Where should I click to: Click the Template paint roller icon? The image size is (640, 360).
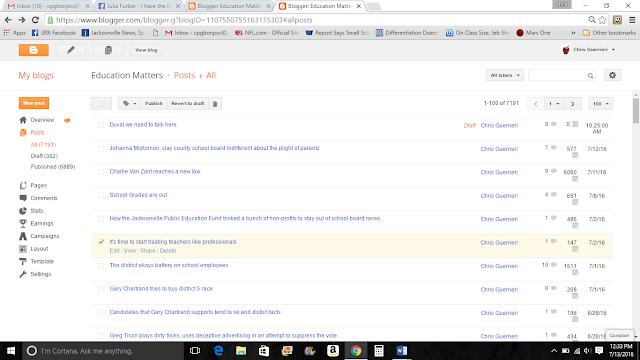coord(23,261)
